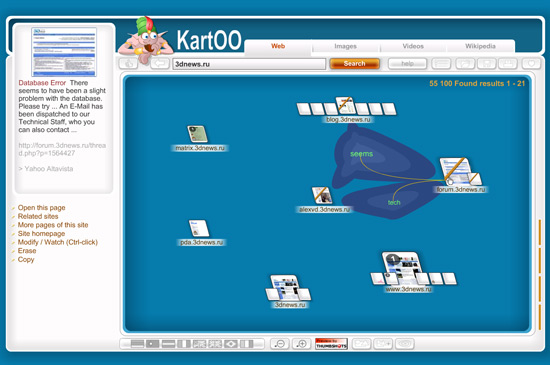The height and width of the screenshot is (365, 550).
Task: Click the thumbs-up icon beside the search box
Action: (128, 63)
